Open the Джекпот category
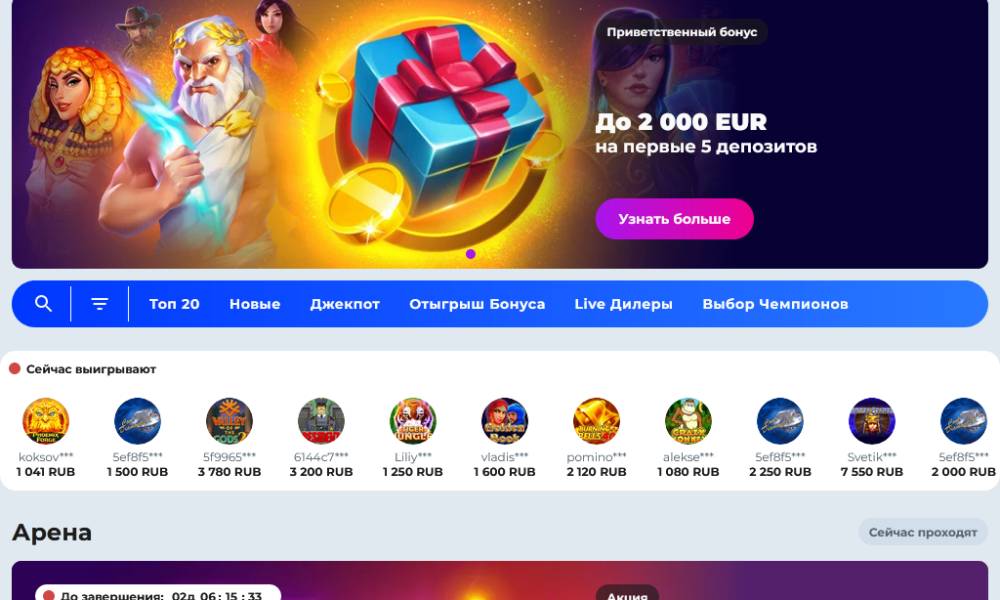Image resolution: width=1000 pixels, height=600 pixels. pos(345,304)
